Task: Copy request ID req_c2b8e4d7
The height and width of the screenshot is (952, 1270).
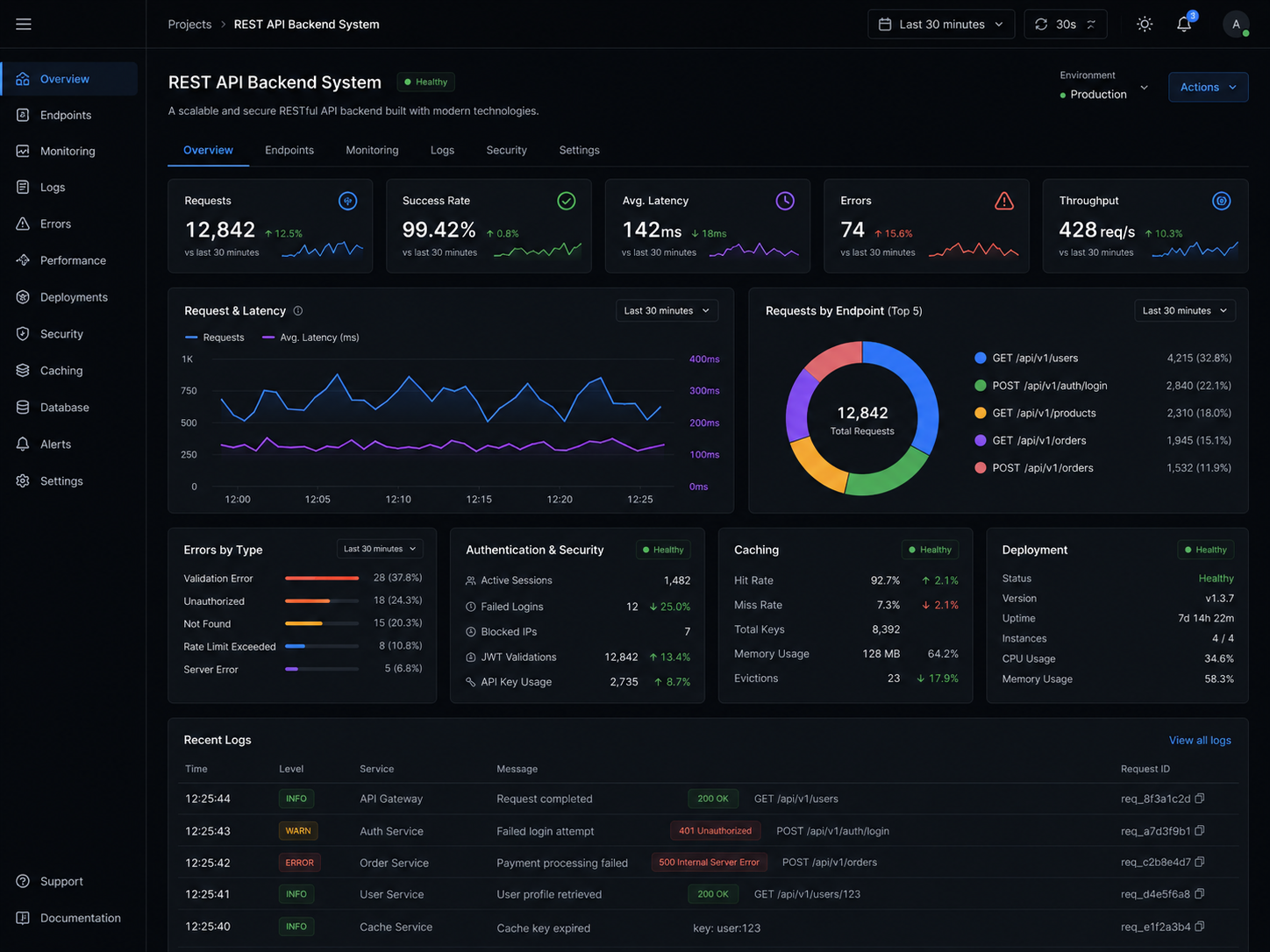Action: tap(1200, 863)
